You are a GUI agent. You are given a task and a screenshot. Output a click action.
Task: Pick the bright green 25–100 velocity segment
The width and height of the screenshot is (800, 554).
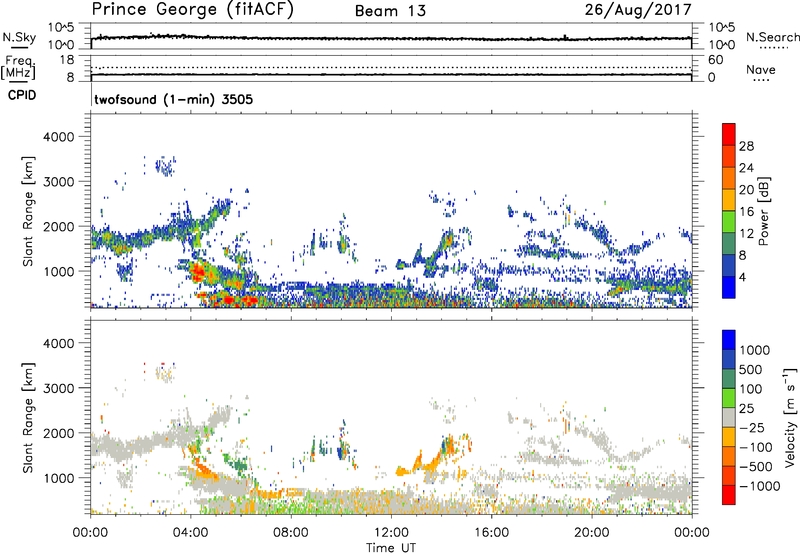click(x=729, y=398)
